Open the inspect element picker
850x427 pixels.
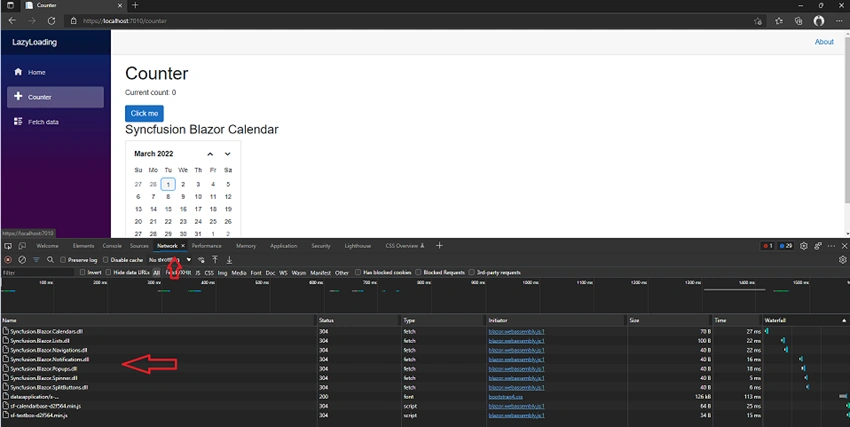coord(8,246)
